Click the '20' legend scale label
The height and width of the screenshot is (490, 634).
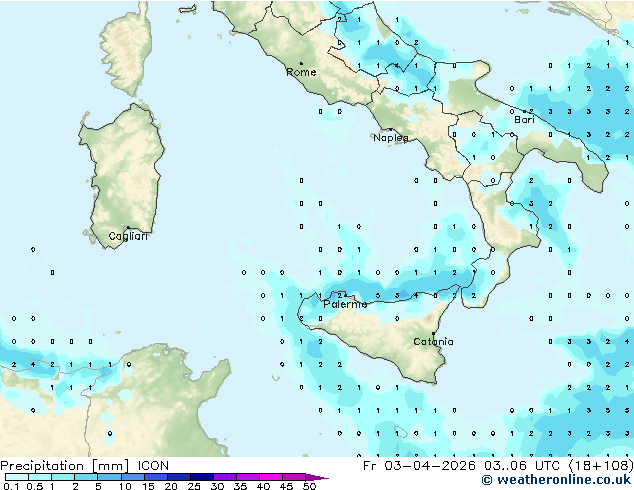point(171,486)
